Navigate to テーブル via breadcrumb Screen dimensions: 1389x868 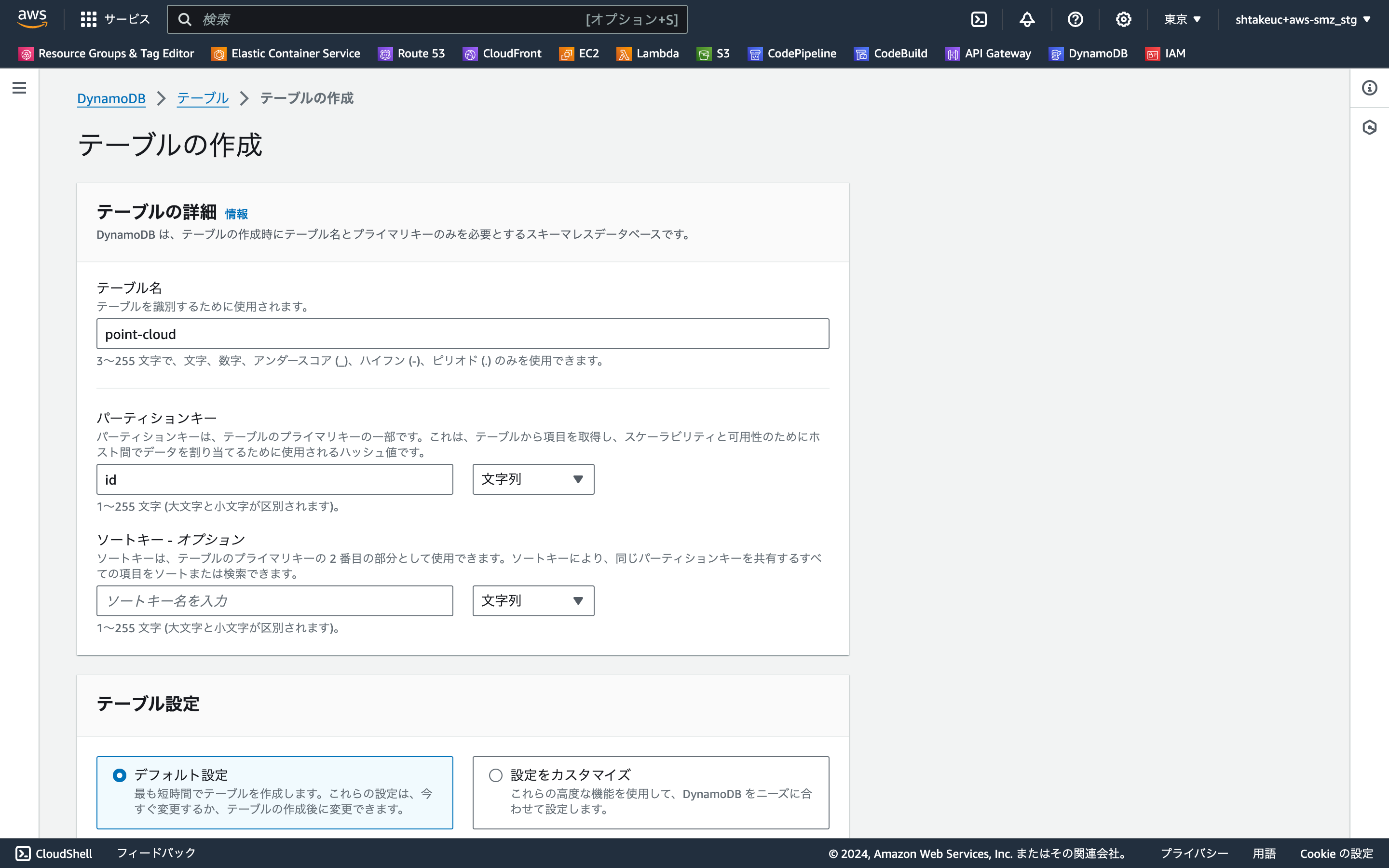click(x=202, y=98)
